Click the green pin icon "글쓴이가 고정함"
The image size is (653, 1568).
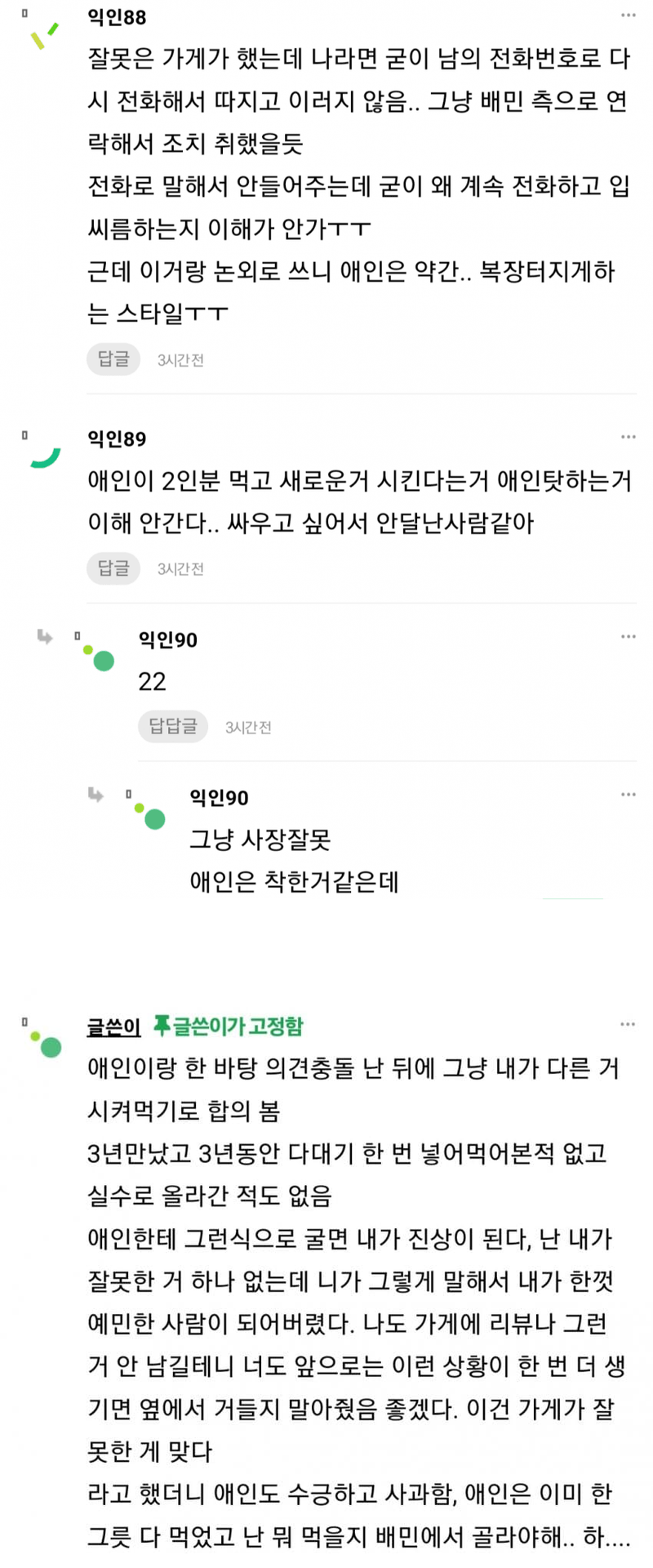[162, 1025]
